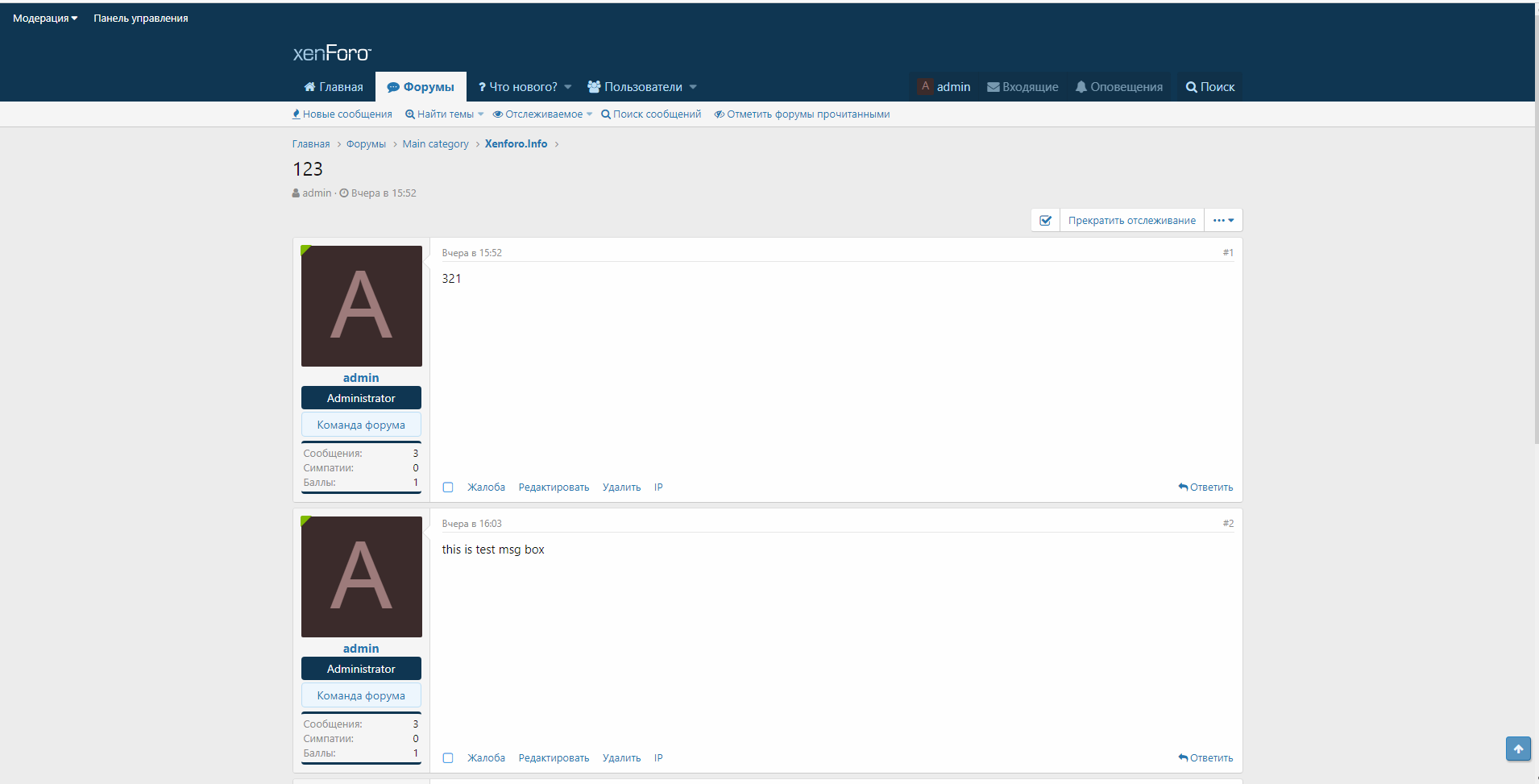1539x784 pixels.
Task: Open the Модерация dropdown menu
Action: [45, 18]
